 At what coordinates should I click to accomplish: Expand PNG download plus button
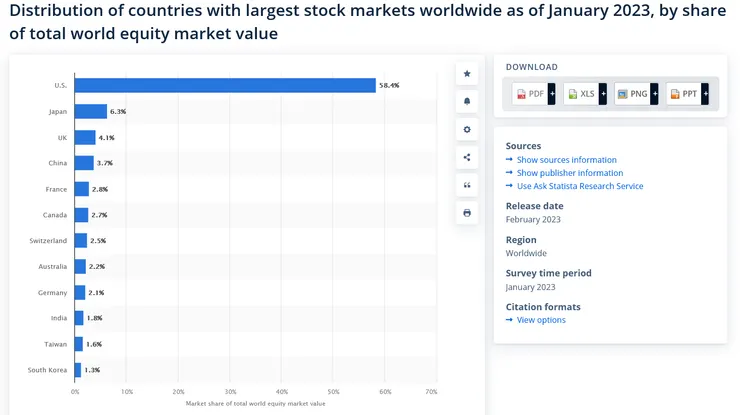(655, 94)
